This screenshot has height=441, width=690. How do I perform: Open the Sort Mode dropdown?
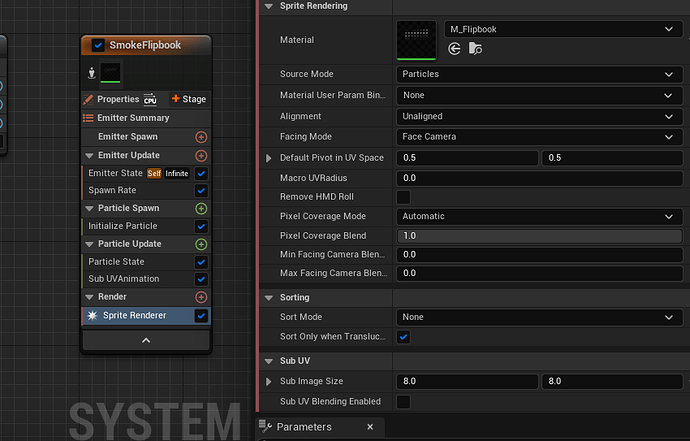pyautogui.click(x=540, y=317)
